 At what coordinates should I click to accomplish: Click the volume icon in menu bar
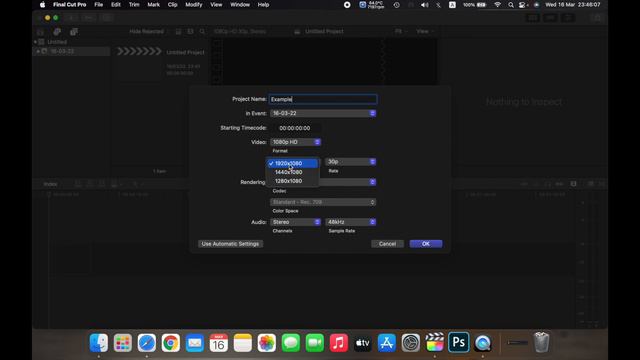[x=424, y=5]
